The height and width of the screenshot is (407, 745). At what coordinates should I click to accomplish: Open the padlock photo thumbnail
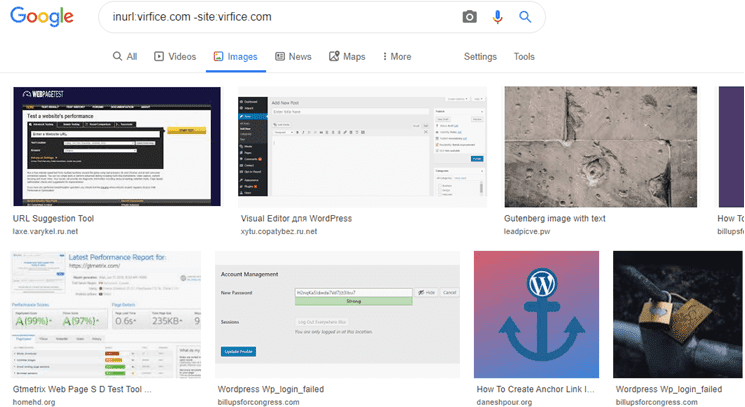pyautogui.click(x=678, y=314)
